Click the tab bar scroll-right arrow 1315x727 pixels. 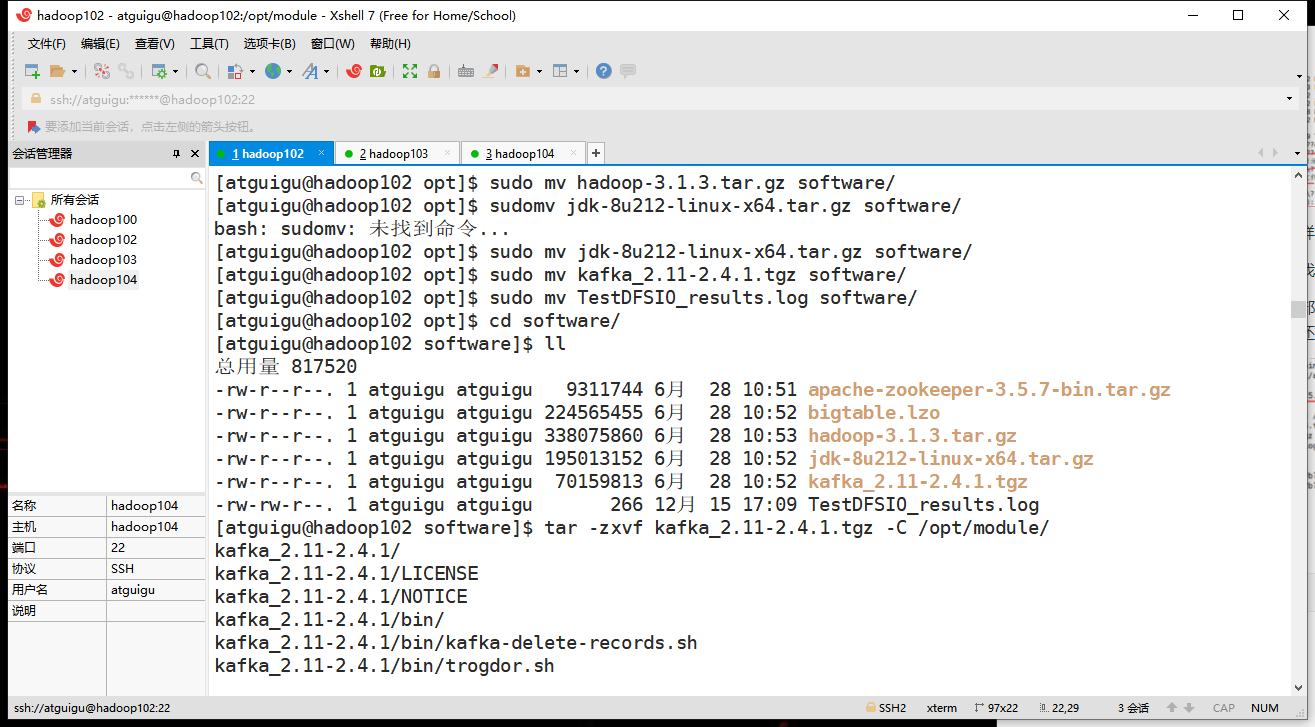click(x=1274, y=153)
